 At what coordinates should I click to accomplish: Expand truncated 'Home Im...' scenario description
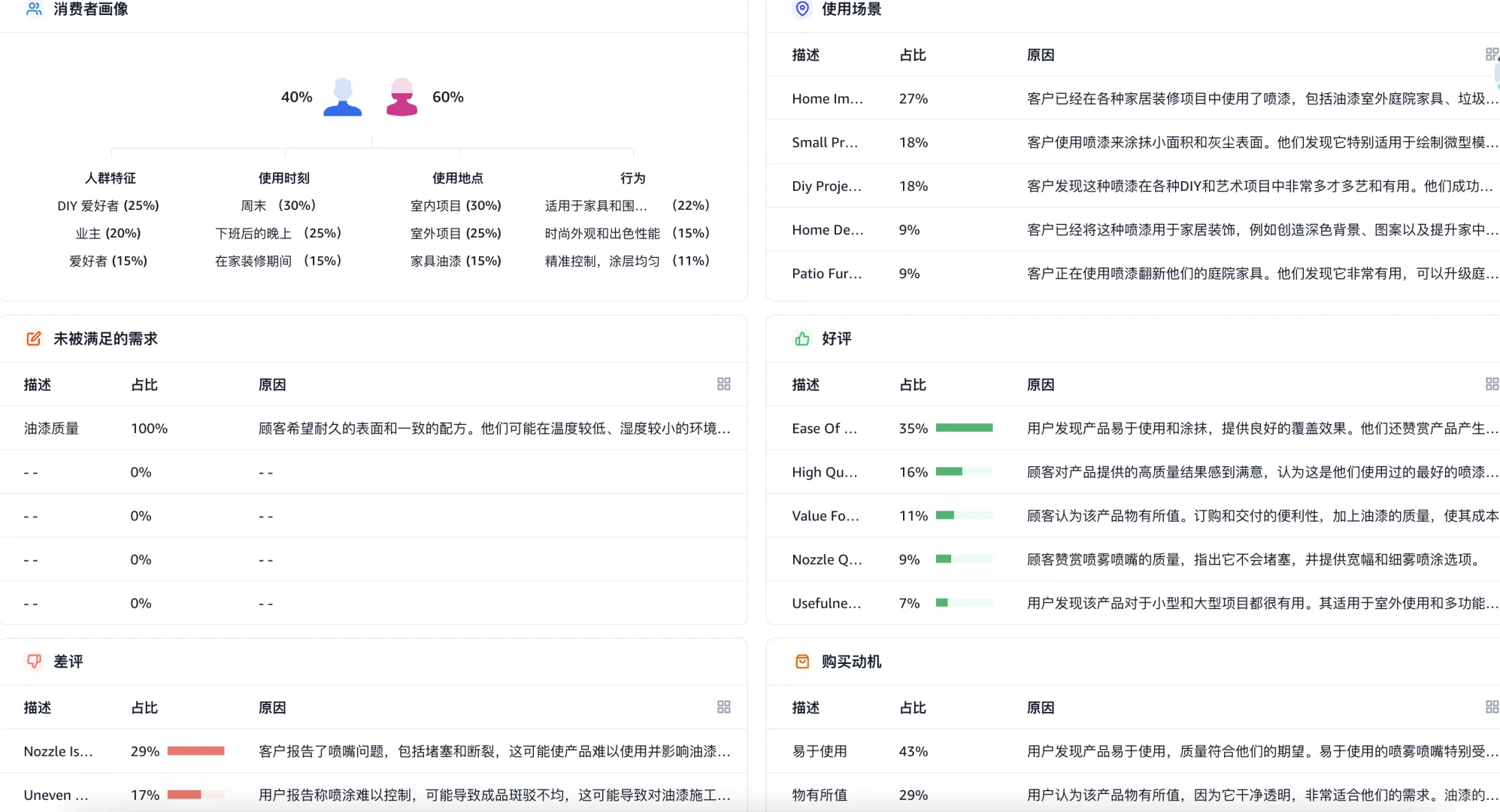(826, 98)
